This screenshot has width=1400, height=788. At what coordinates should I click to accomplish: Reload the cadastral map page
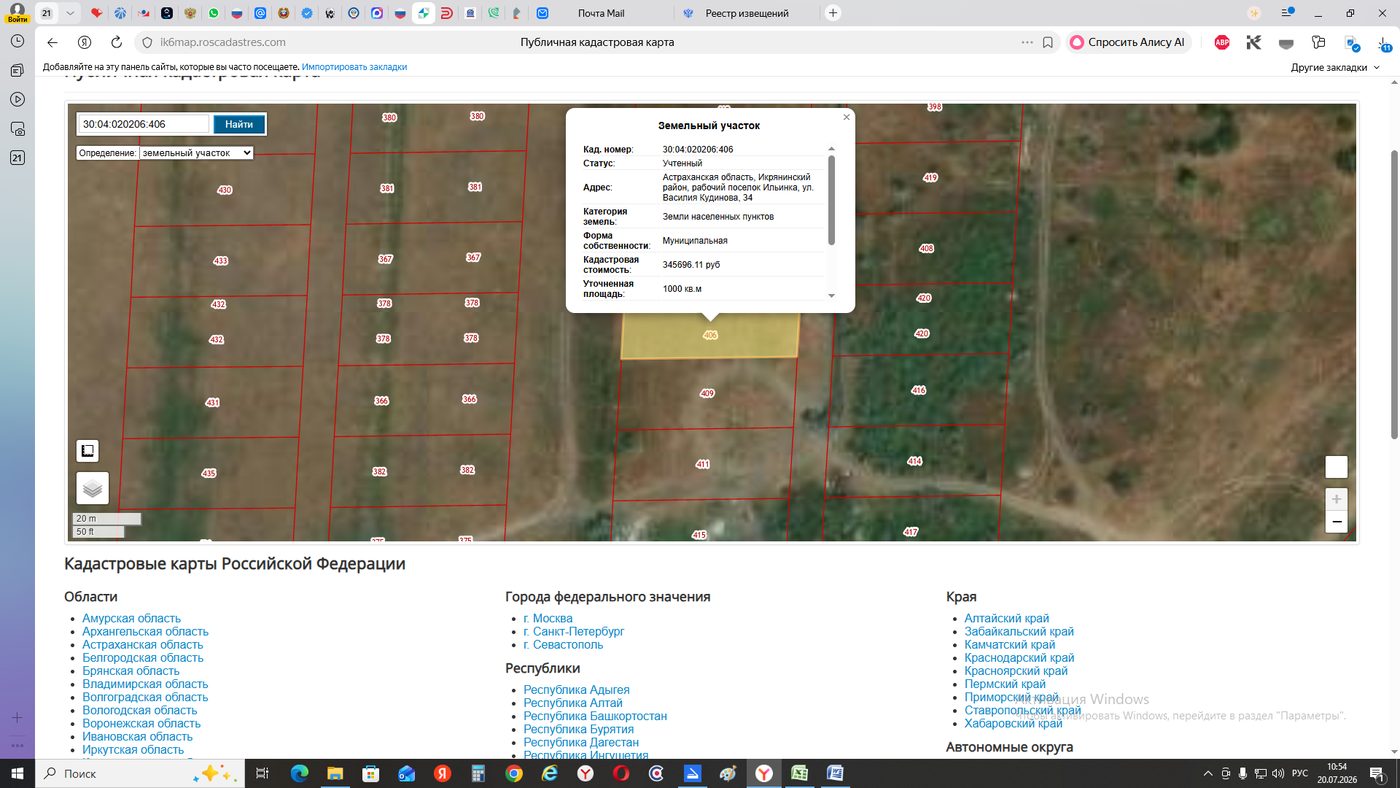116,43
